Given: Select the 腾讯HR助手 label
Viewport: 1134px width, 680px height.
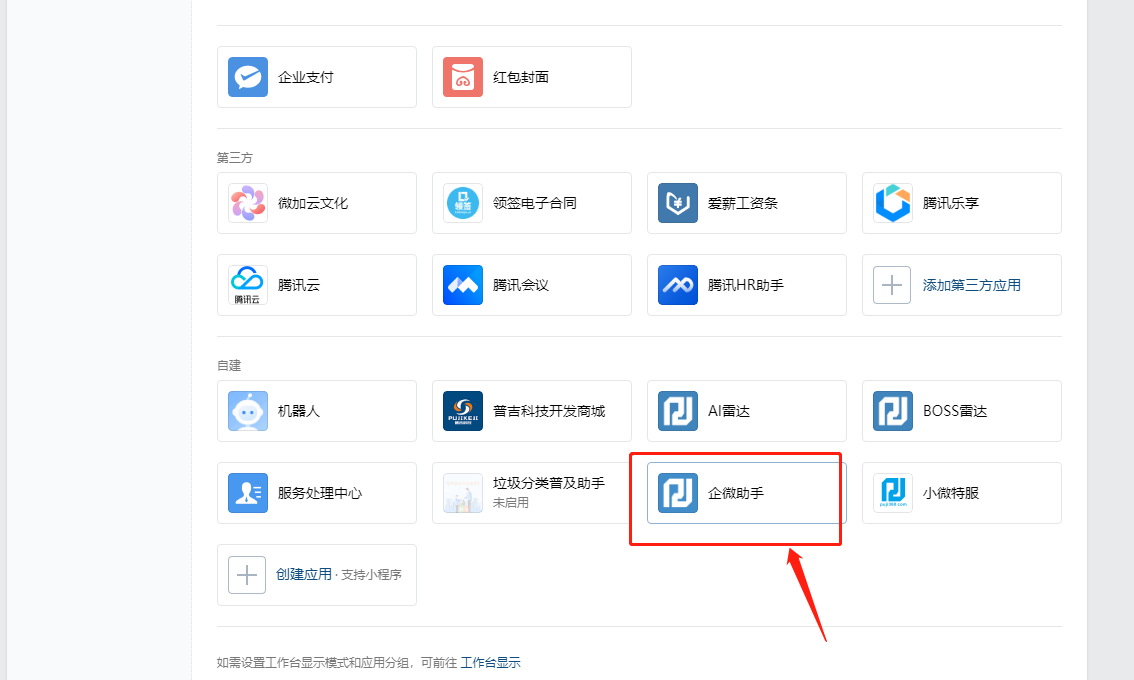Looking at the screenshot, I should coord(746,285).
